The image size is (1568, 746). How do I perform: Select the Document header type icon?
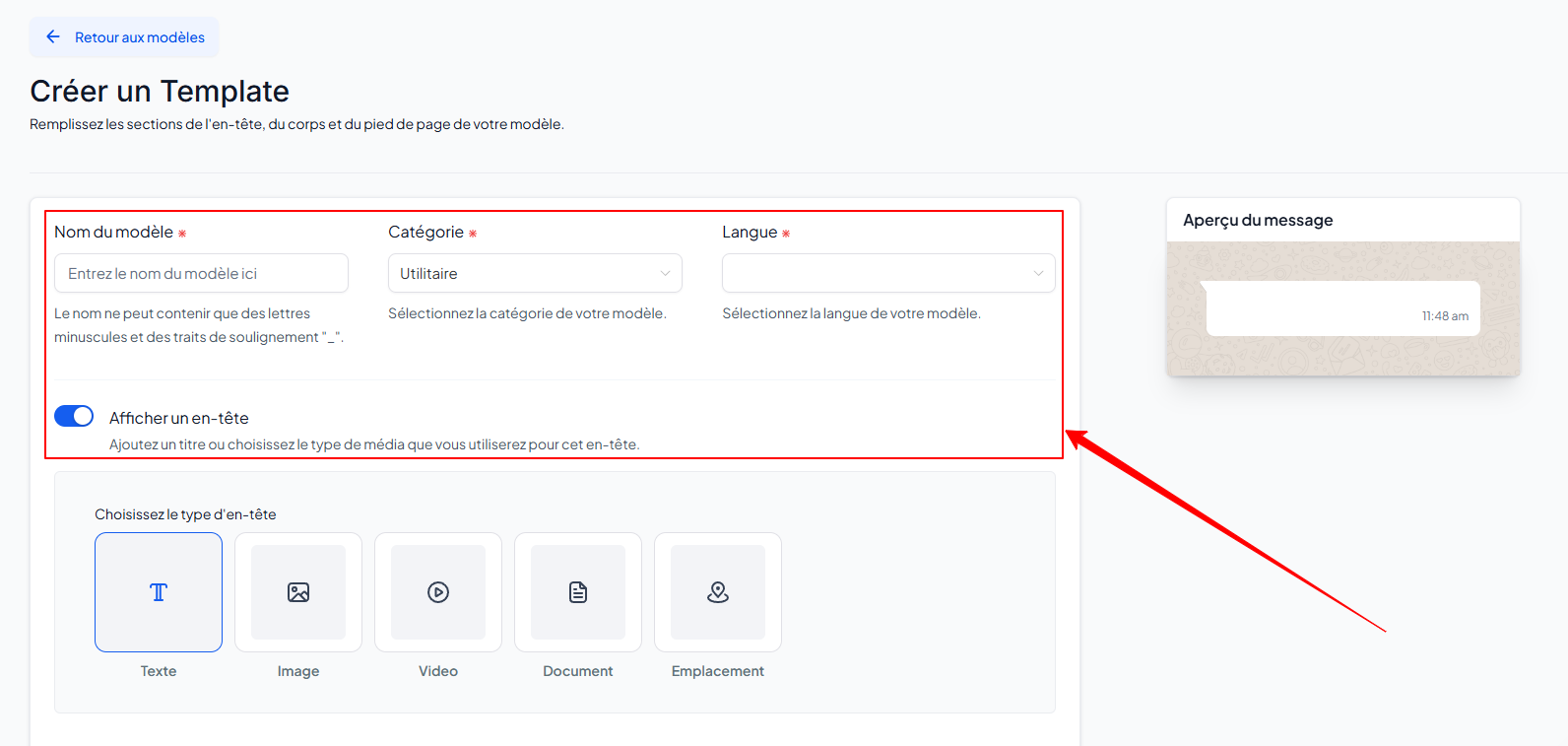[x=578, y=592]
